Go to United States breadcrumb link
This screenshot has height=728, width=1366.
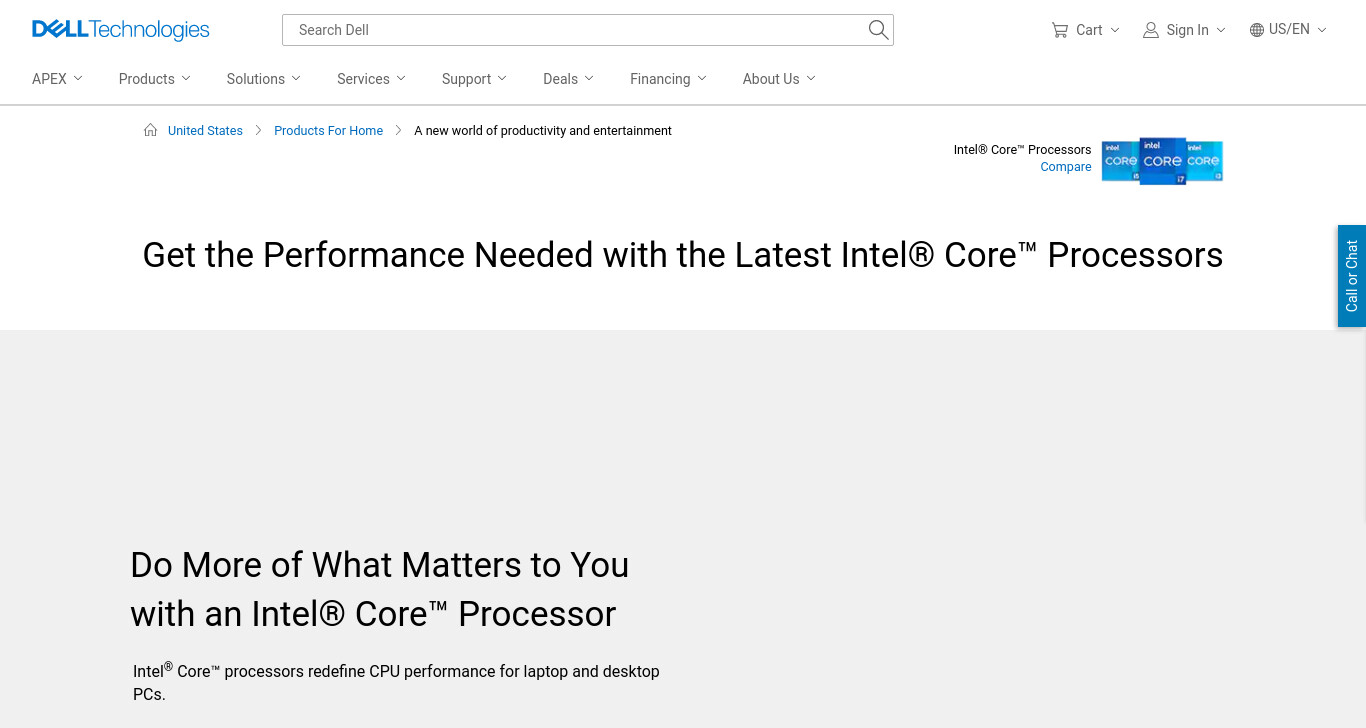coord(205,131)
